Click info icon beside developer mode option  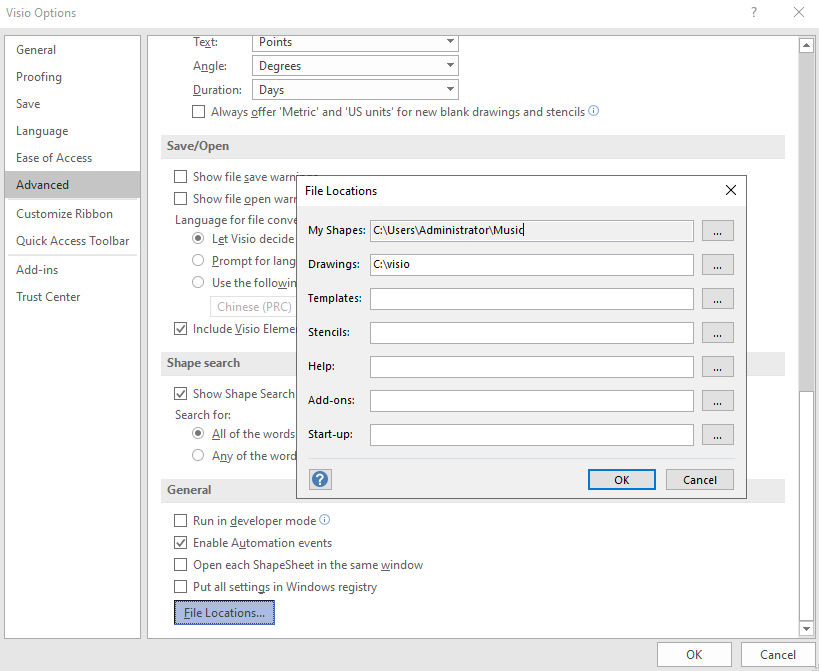324,520
